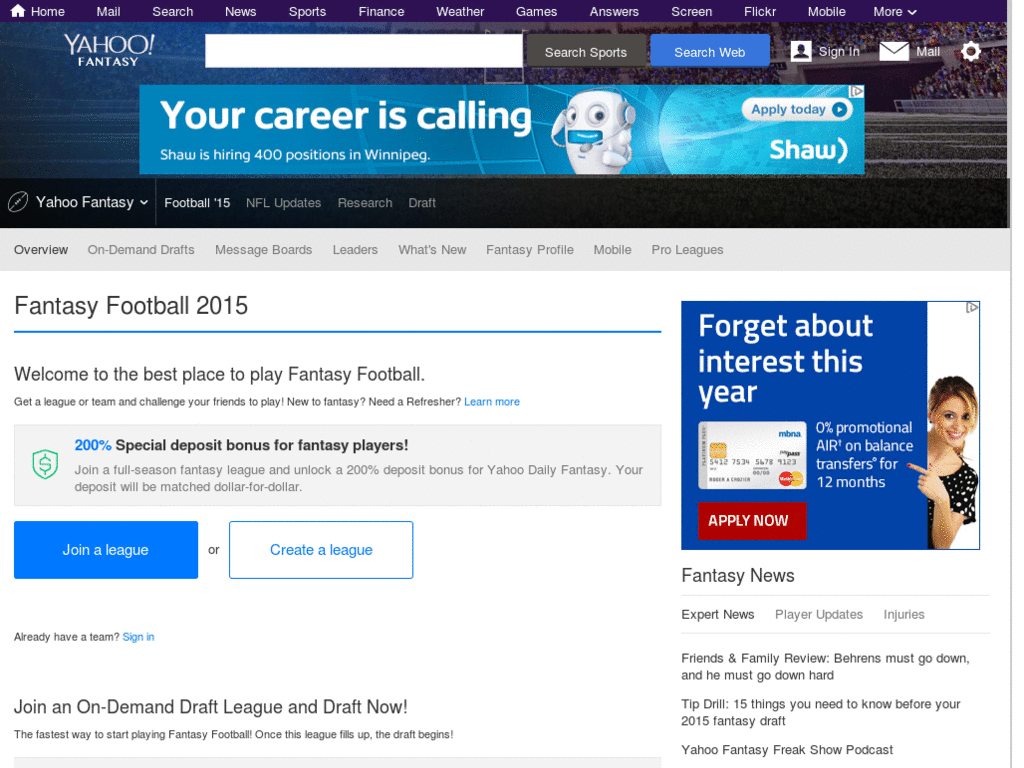The width and height of the screenshot is (1024, 768).
Task: Open the Overview sub-tab
Action: pos(40,249)
